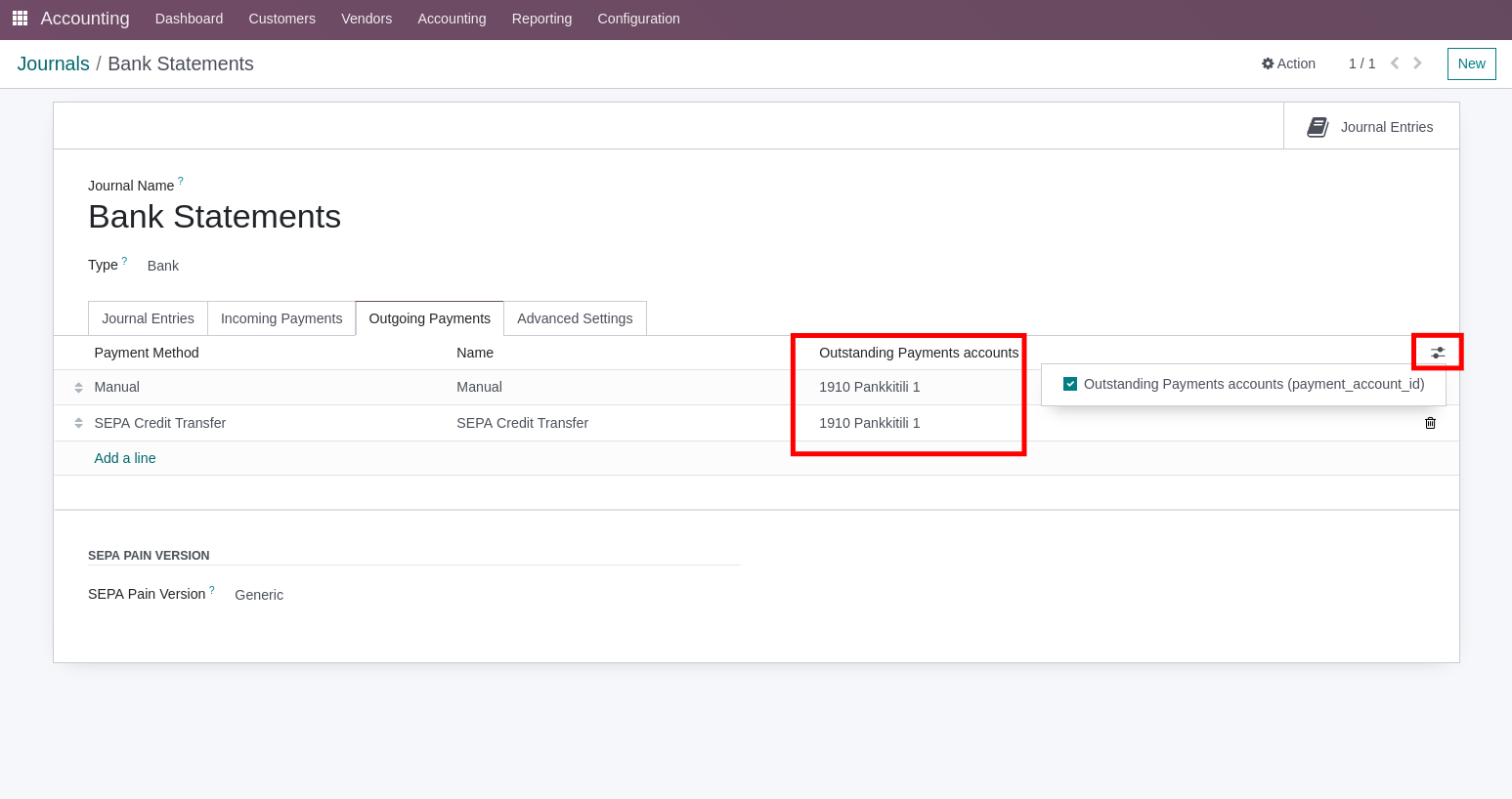The width and height of the screenshot is (1512, 799).
Task: Sort by Outstanding Payments accounts header
Action: pos(919,353)
